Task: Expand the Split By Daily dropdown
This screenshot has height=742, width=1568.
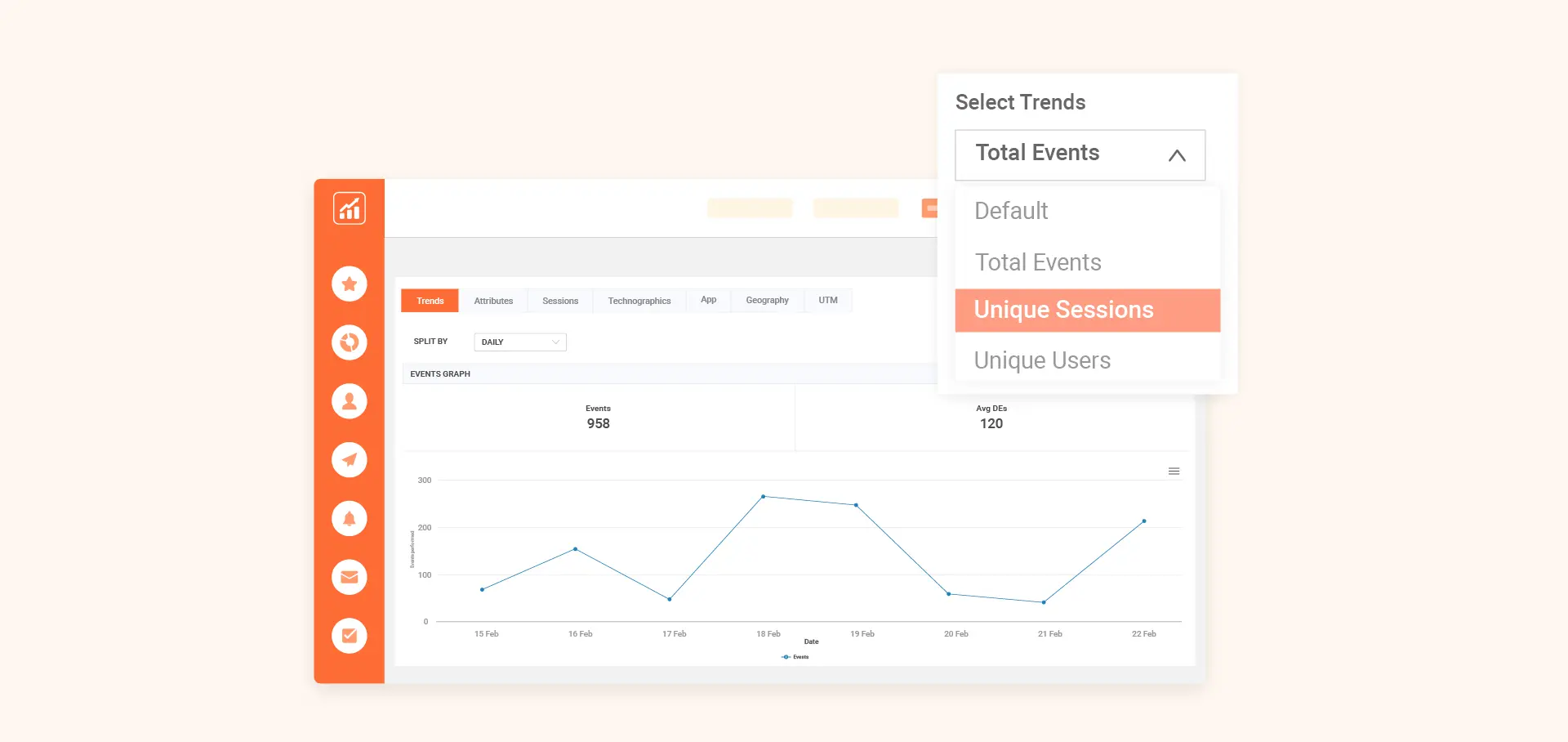Action: tap(520, 342)
